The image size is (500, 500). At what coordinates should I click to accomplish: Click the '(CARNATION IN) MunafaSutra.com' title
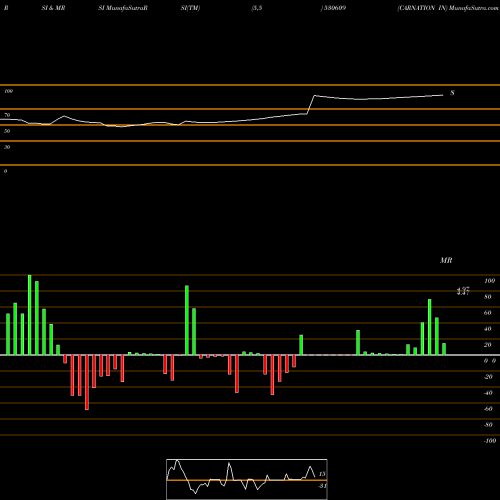(x=448, y=8)
